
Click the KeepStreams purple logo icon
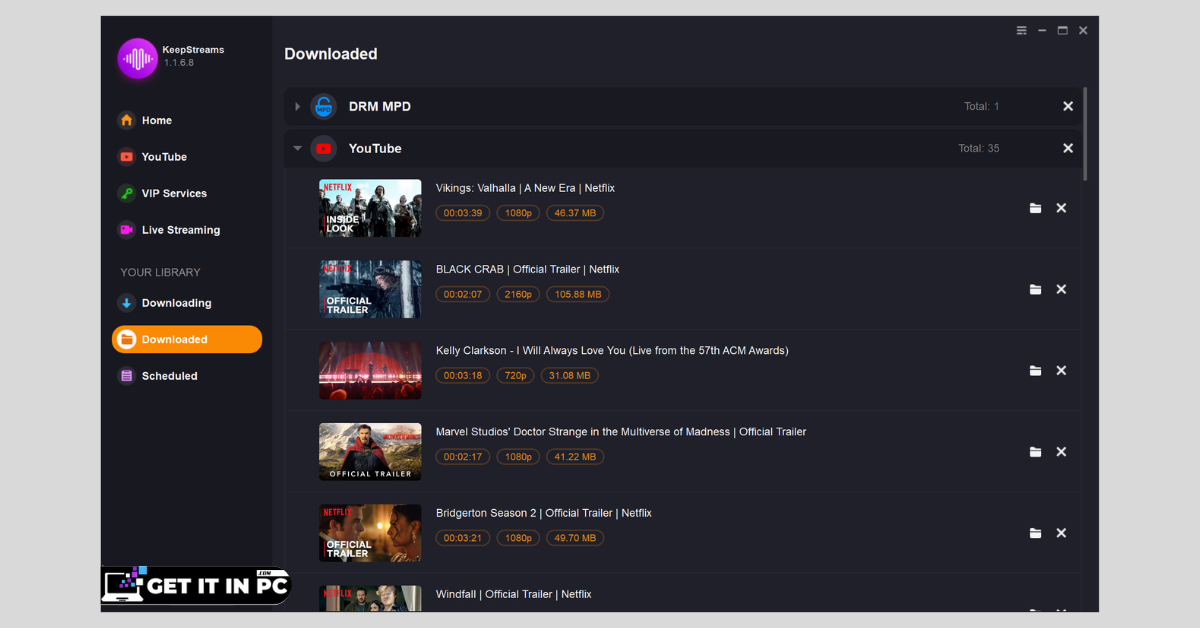tap(137, 58)
